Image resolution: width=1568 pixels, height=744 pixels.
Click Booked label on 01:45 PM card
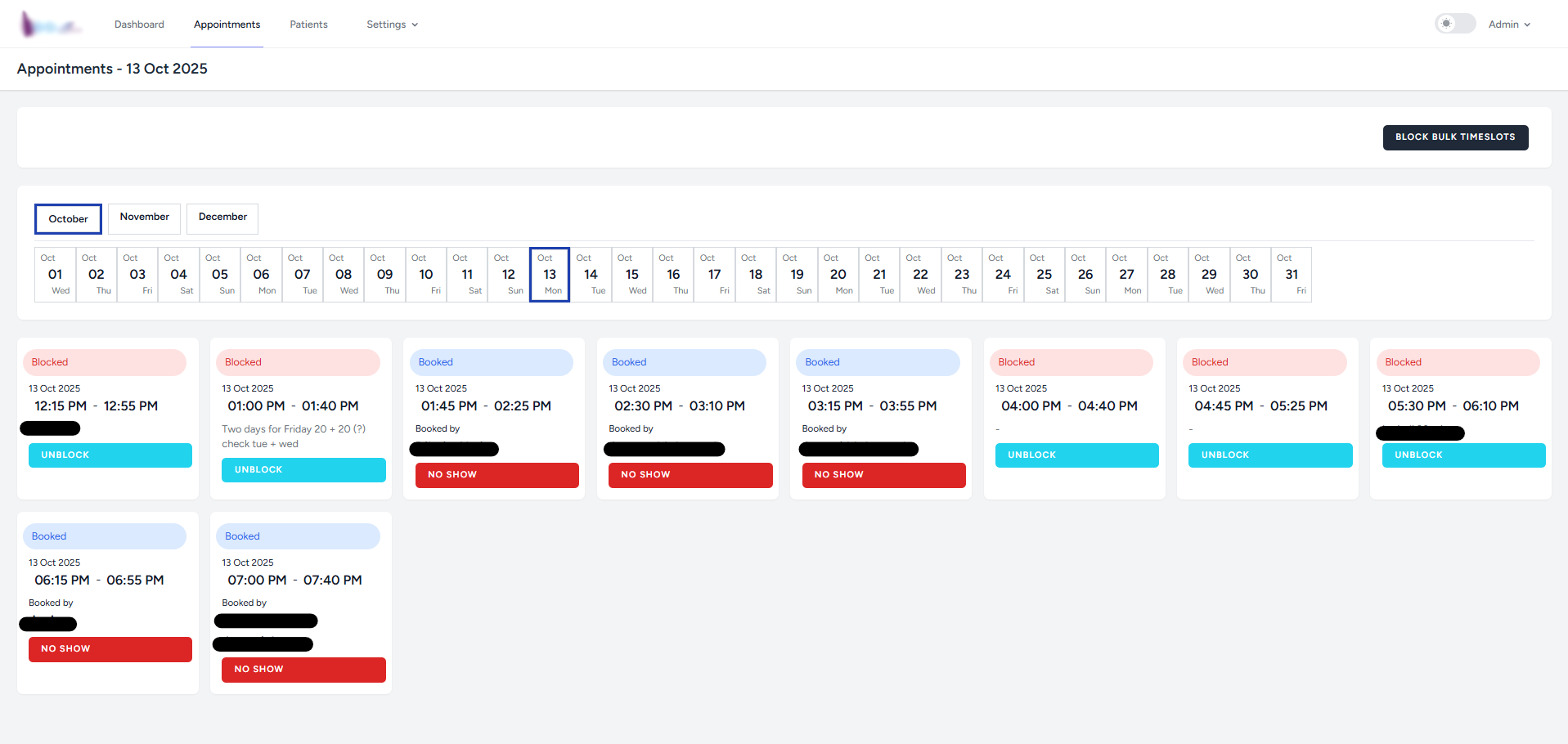(492, 362)
